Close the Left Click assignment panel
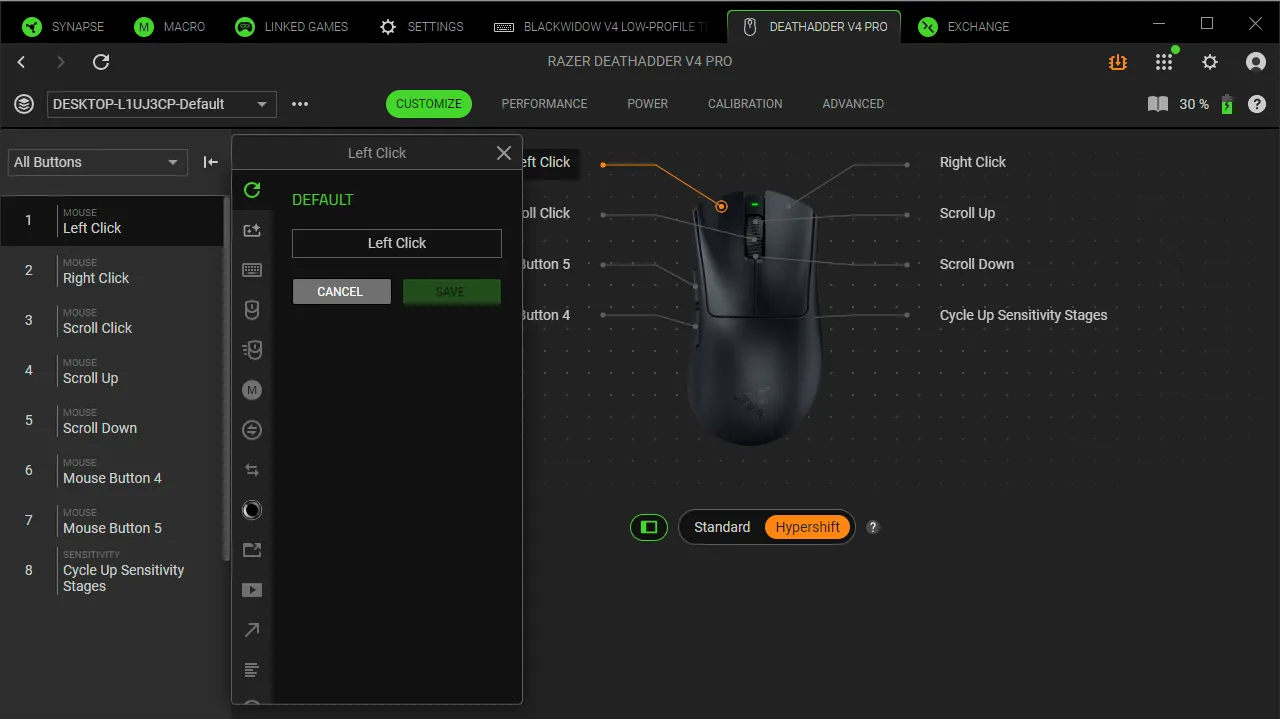Screen dimensions: 1280x719 [504, 153]
